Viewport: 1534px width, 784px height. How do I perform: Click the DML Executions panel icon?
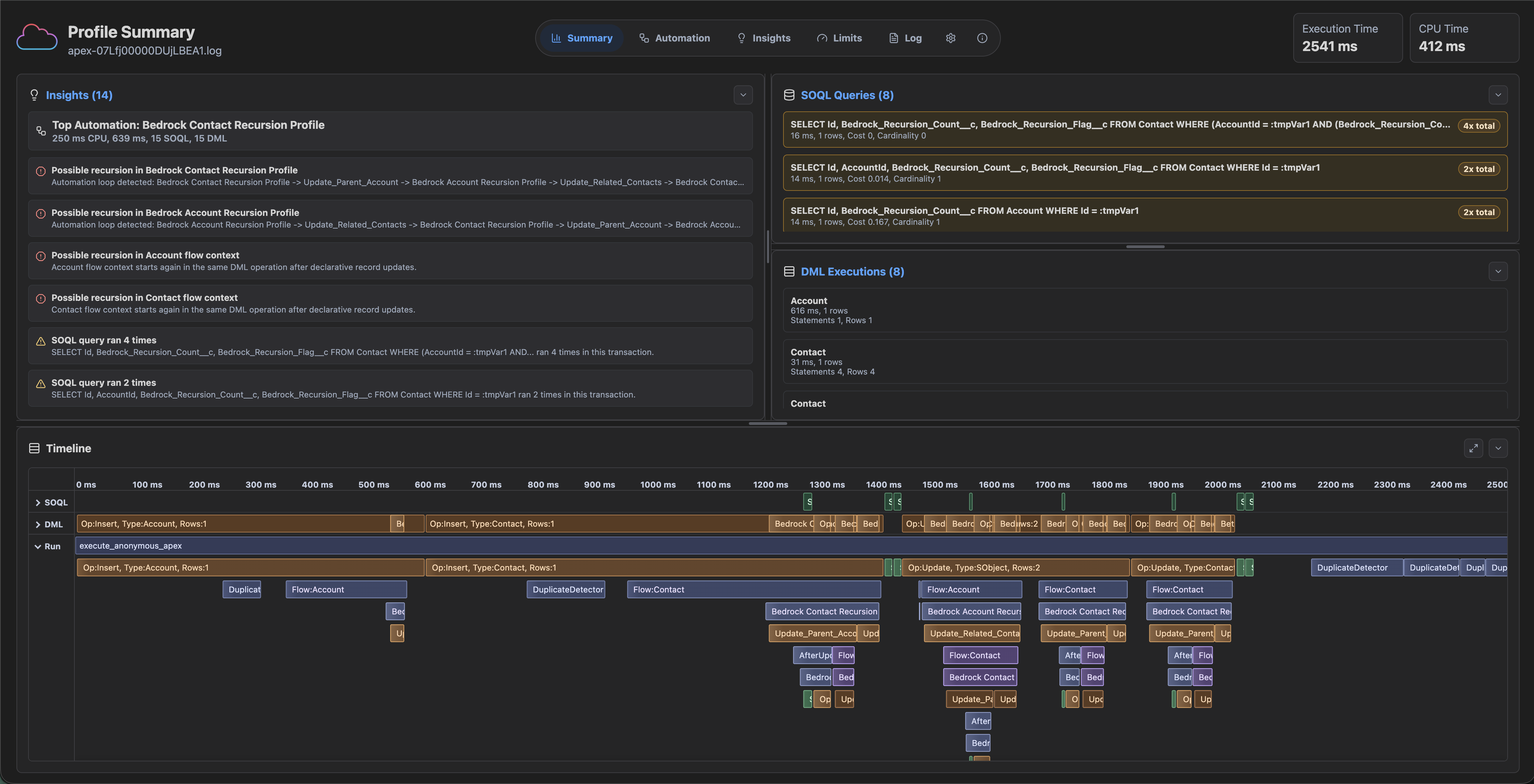pyautogui.click(x=789, y=271)
